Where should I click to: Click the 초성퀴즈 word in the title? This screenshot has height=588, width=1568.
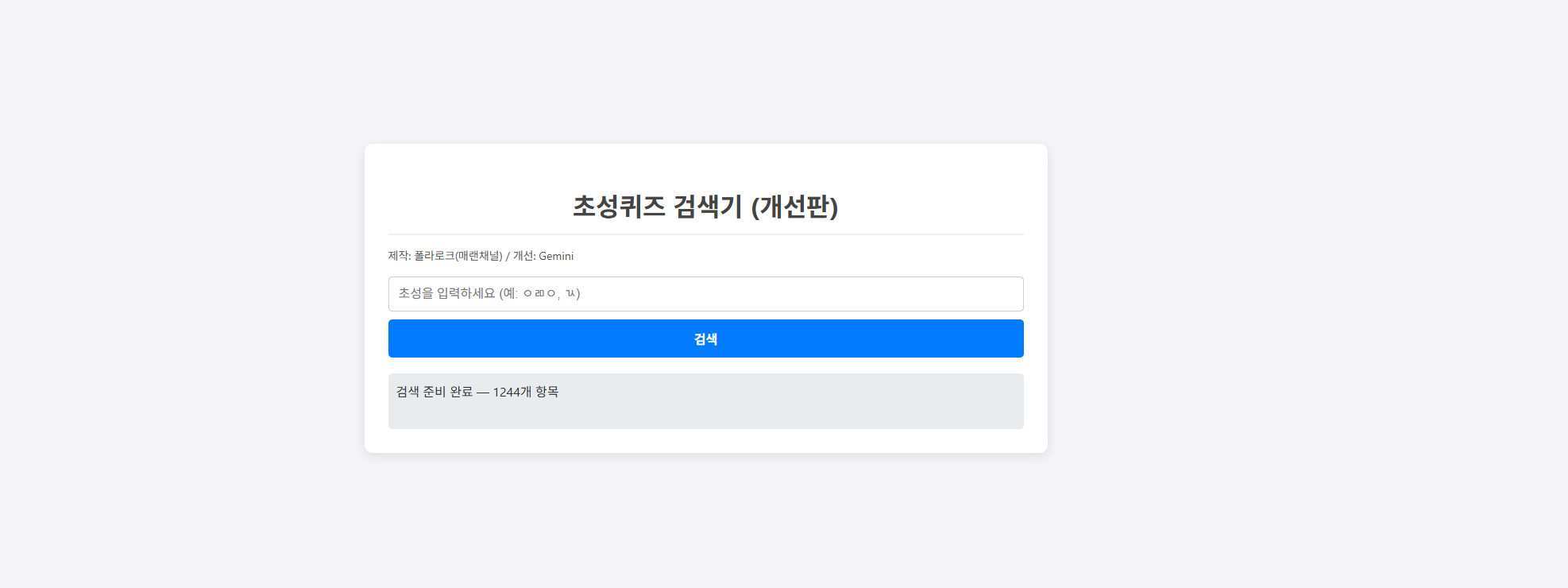[620, 207]
